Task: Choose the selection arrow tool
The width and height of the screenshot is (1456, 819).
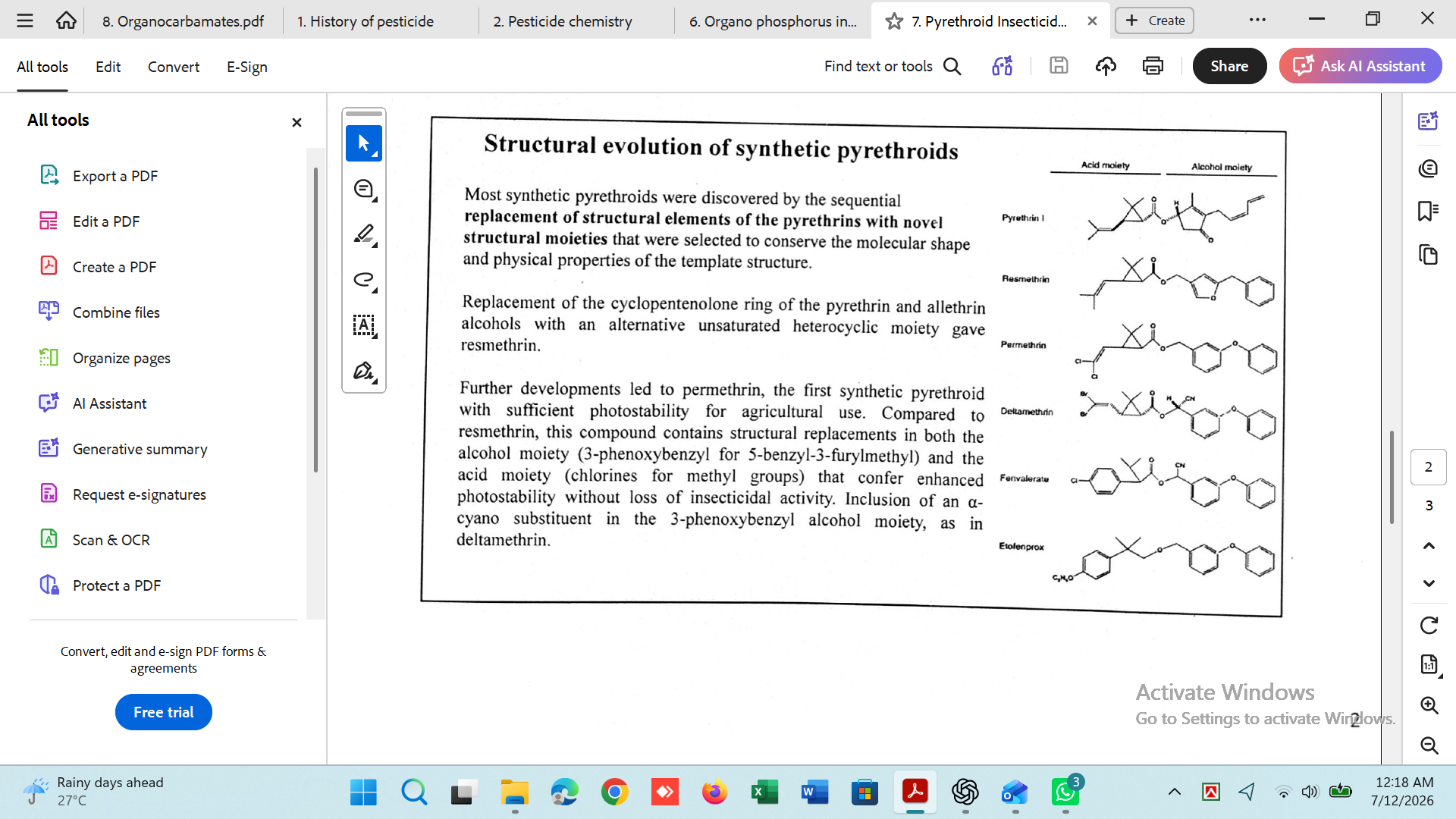Action: coord(364,143)
